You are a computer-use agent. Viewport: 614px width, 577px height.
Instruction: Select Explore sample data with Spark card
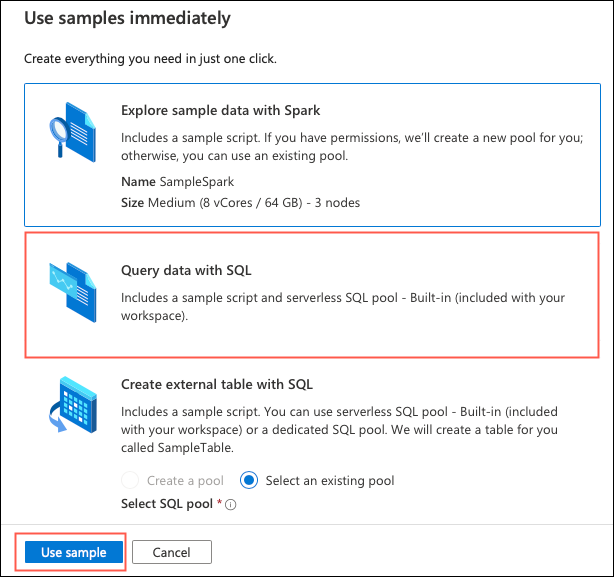312,155
